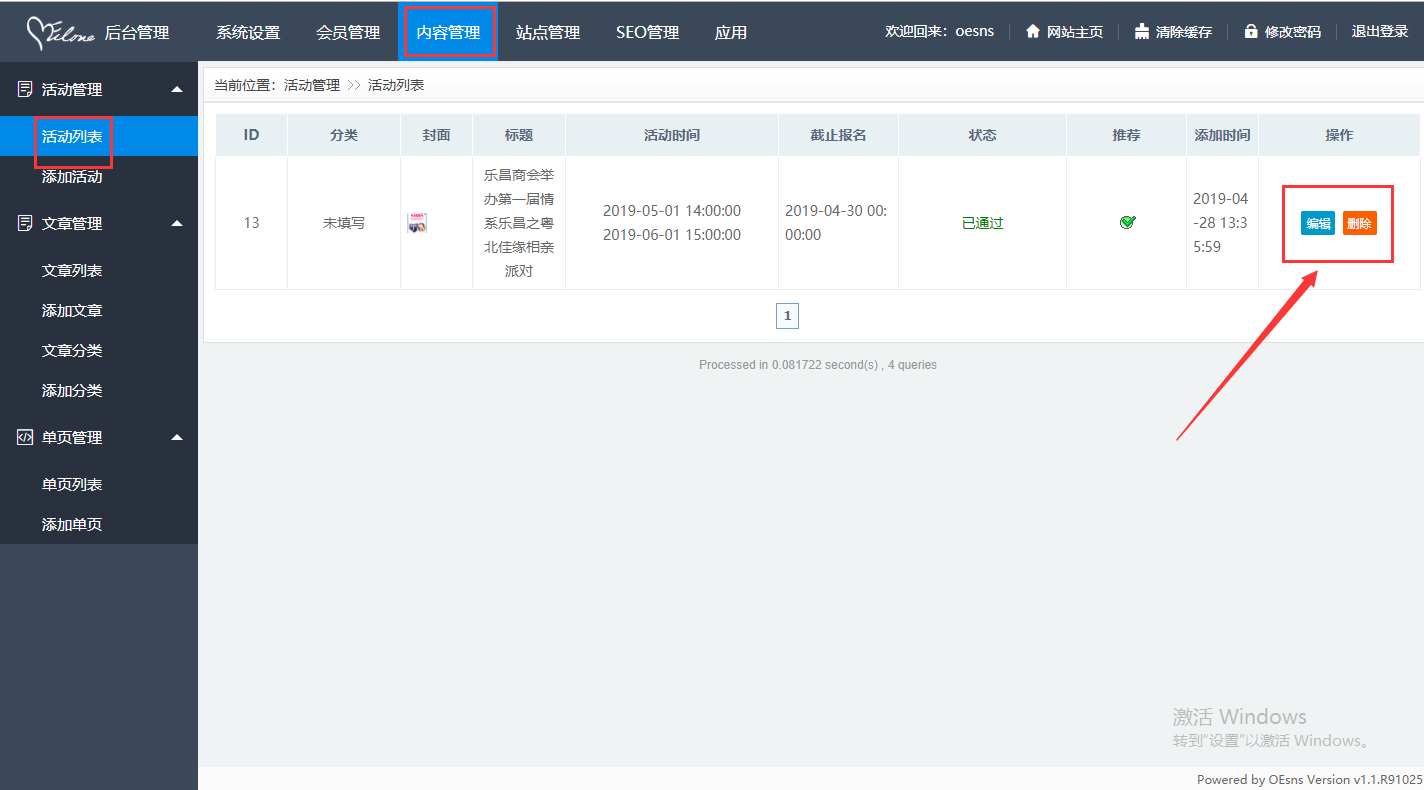Click the 后台管理 title text
The height and width of the screenshot is (790, 1424).
click(137, 33)
